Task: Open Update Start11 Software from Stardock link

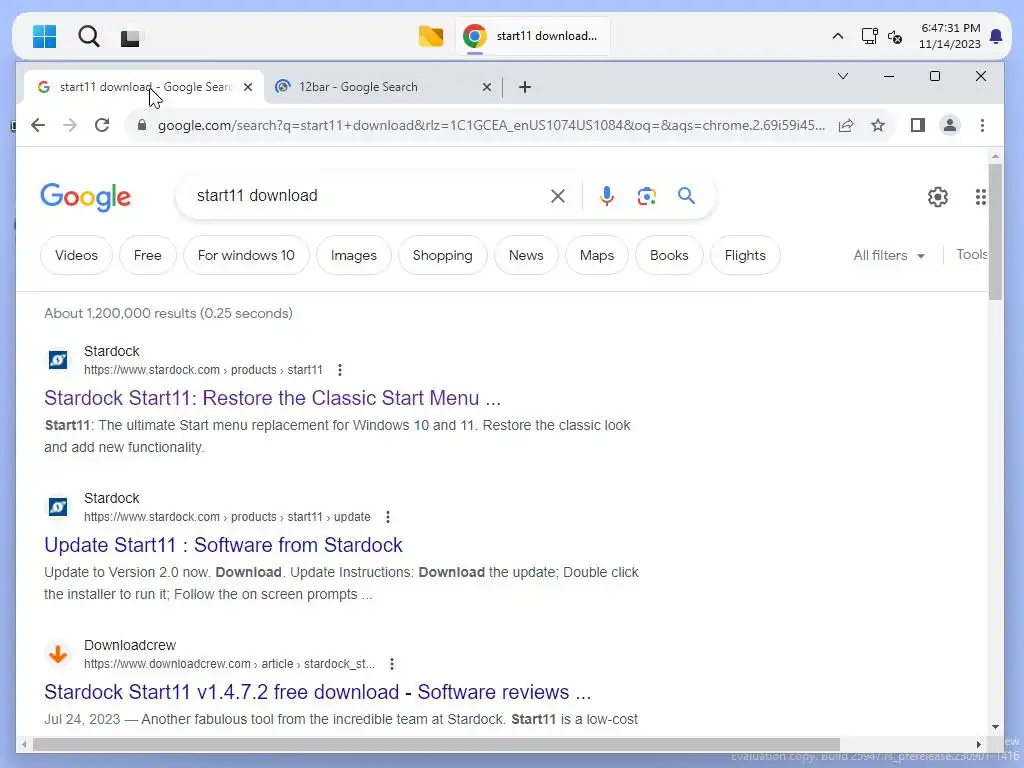Action: pos(223,545)
